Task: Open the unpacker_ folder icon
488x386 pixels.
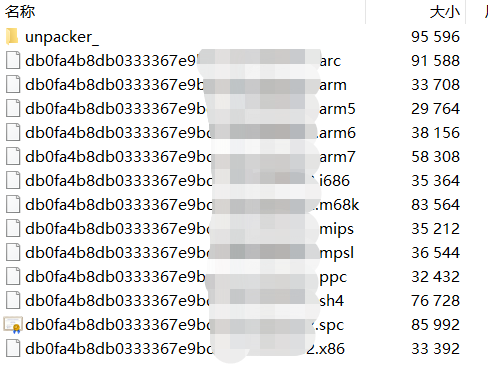Action: [12, 37]
